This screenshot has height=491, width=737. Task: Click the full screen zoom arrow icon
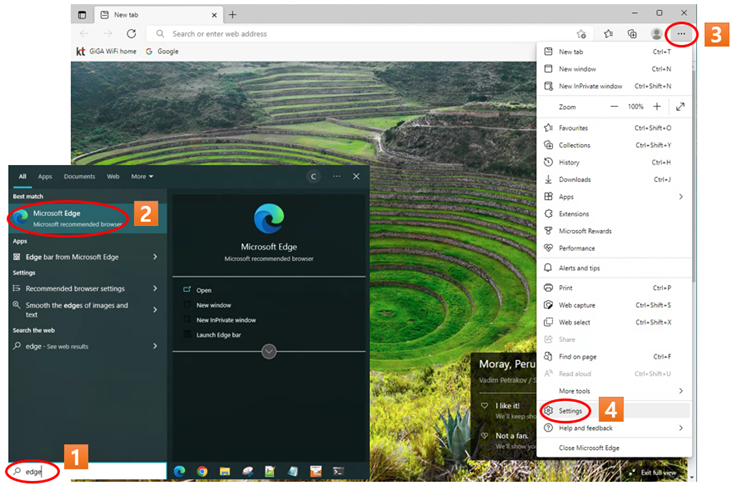(680, 107)
